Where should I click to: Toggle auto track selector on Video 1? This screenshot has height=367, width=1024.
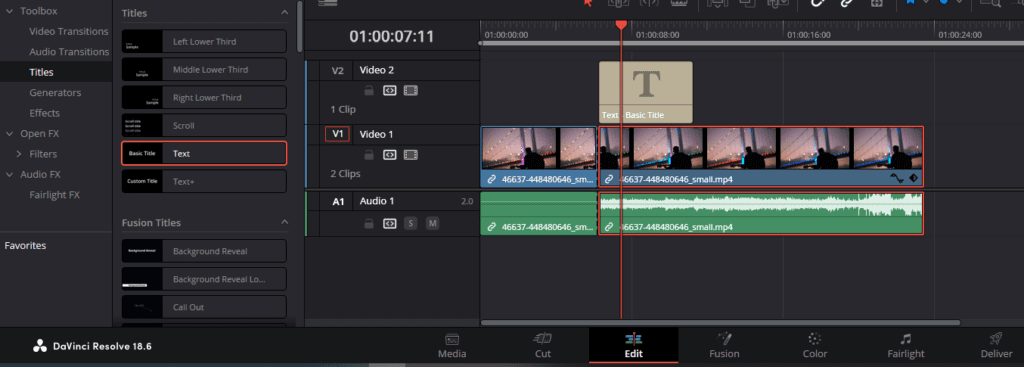click(x=389, y=155)
